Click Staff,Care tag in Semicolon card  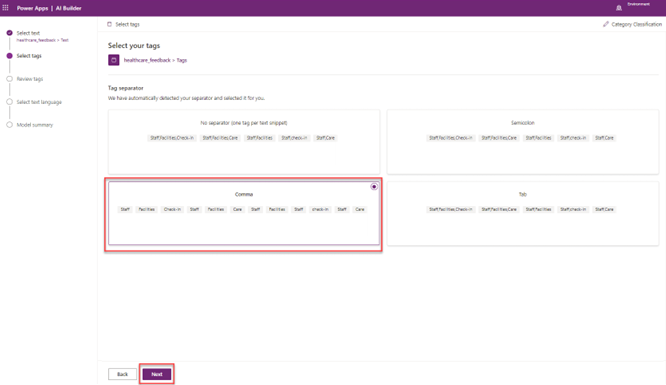pyautogui.click(x=604, y=138)
